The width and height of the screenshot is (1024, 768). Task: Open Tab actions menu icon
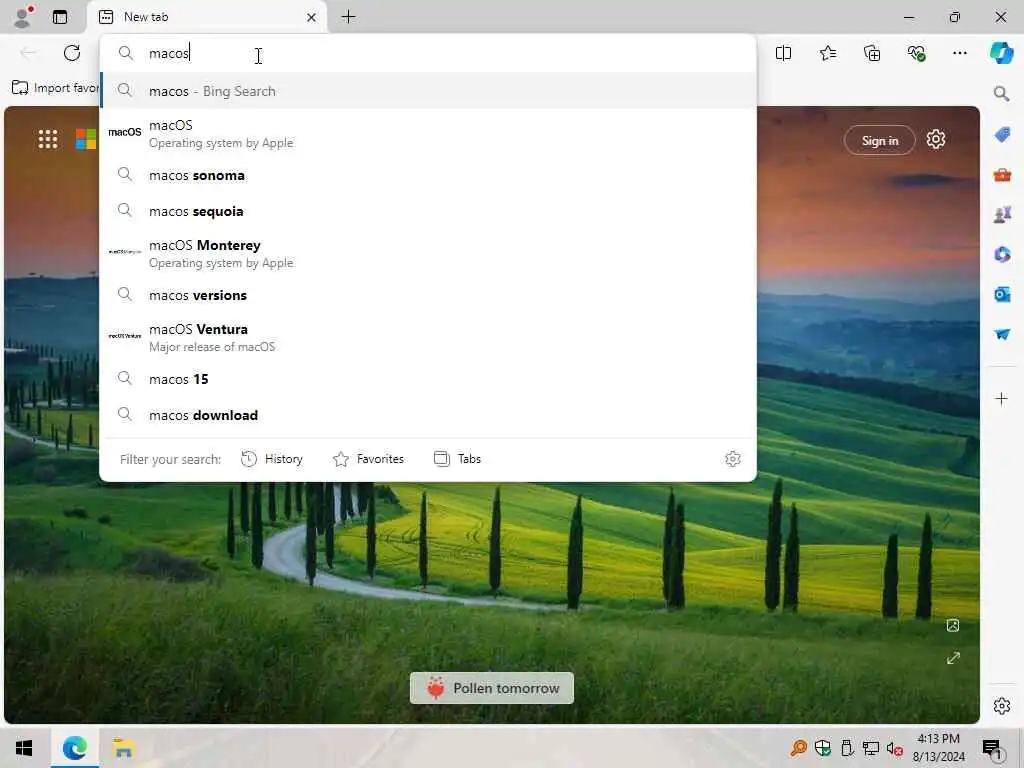click(60, 17)
